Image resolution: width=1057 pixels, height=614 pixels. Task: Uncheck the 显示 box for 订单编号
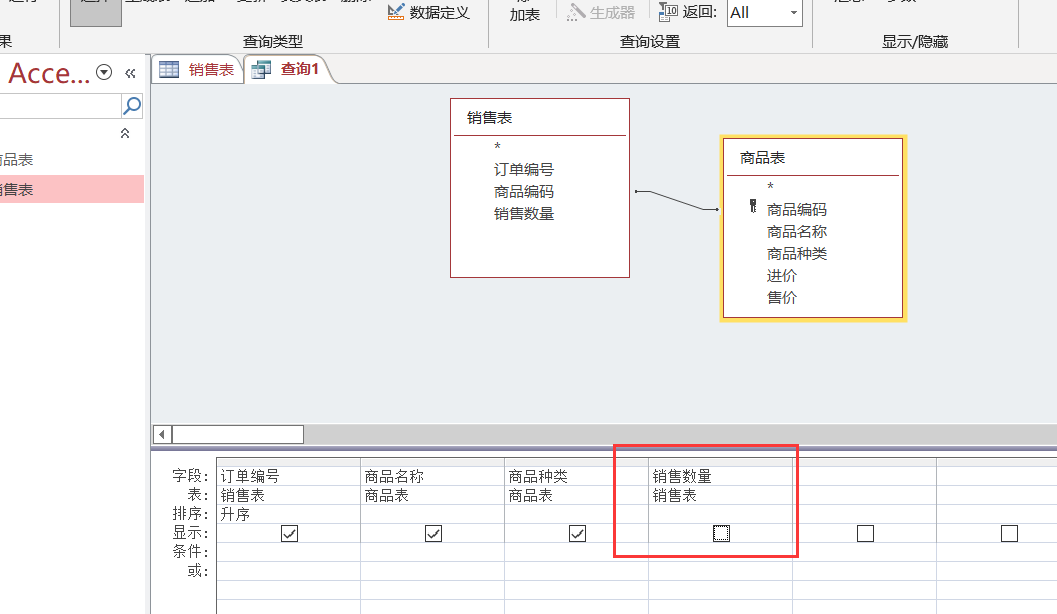[289, 534]
